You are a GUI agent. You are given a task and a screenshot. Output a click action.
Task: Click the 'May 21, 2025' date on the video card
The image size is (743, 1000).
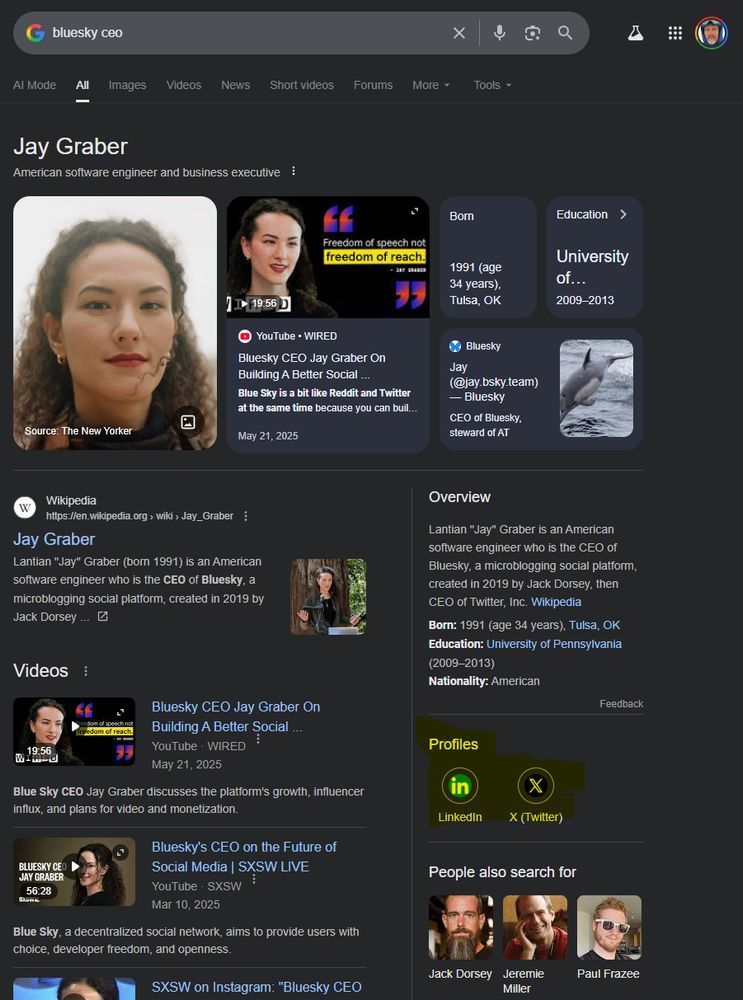point(268,436)
